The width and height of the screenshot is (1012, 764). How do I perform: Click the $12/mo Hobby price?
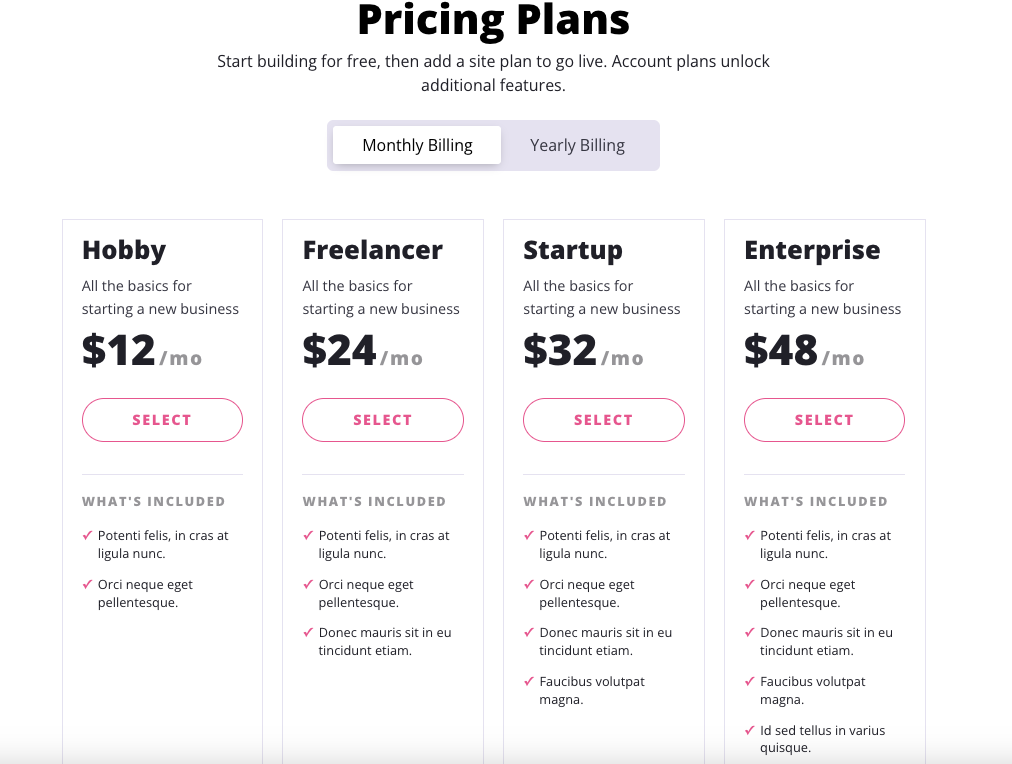point(141,351)
